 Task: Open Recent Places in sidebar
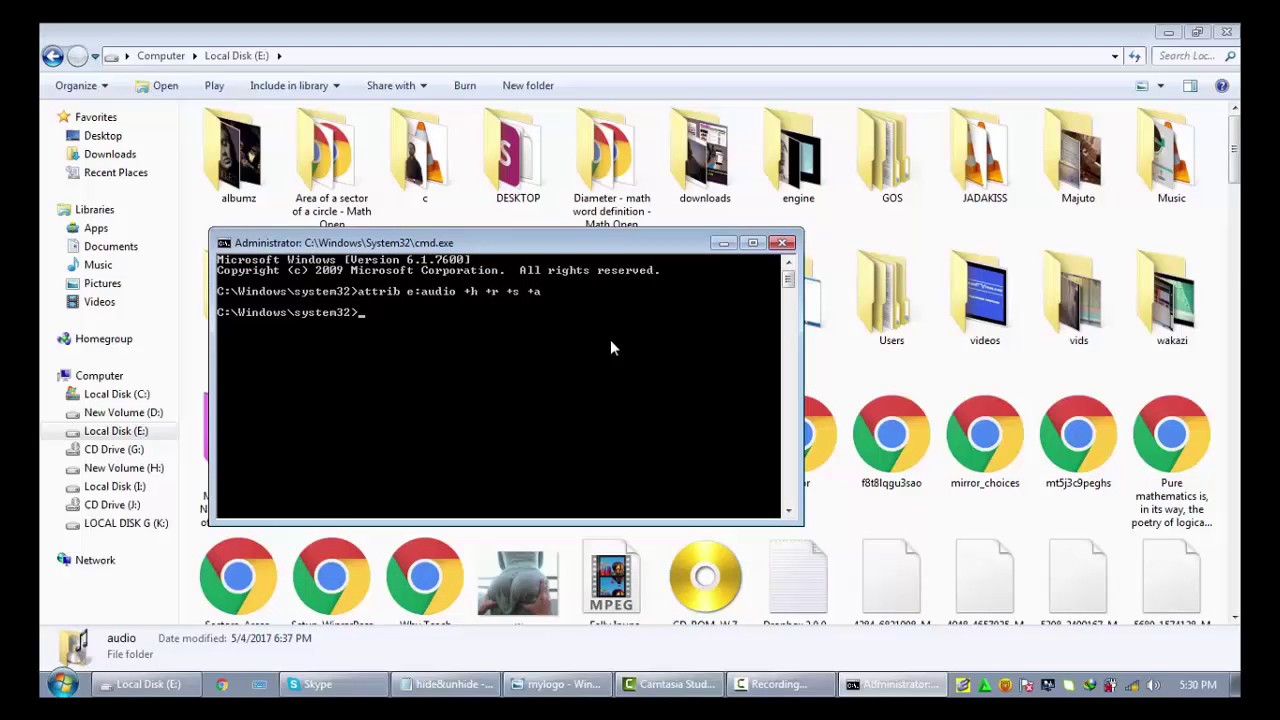coord(116,173)
